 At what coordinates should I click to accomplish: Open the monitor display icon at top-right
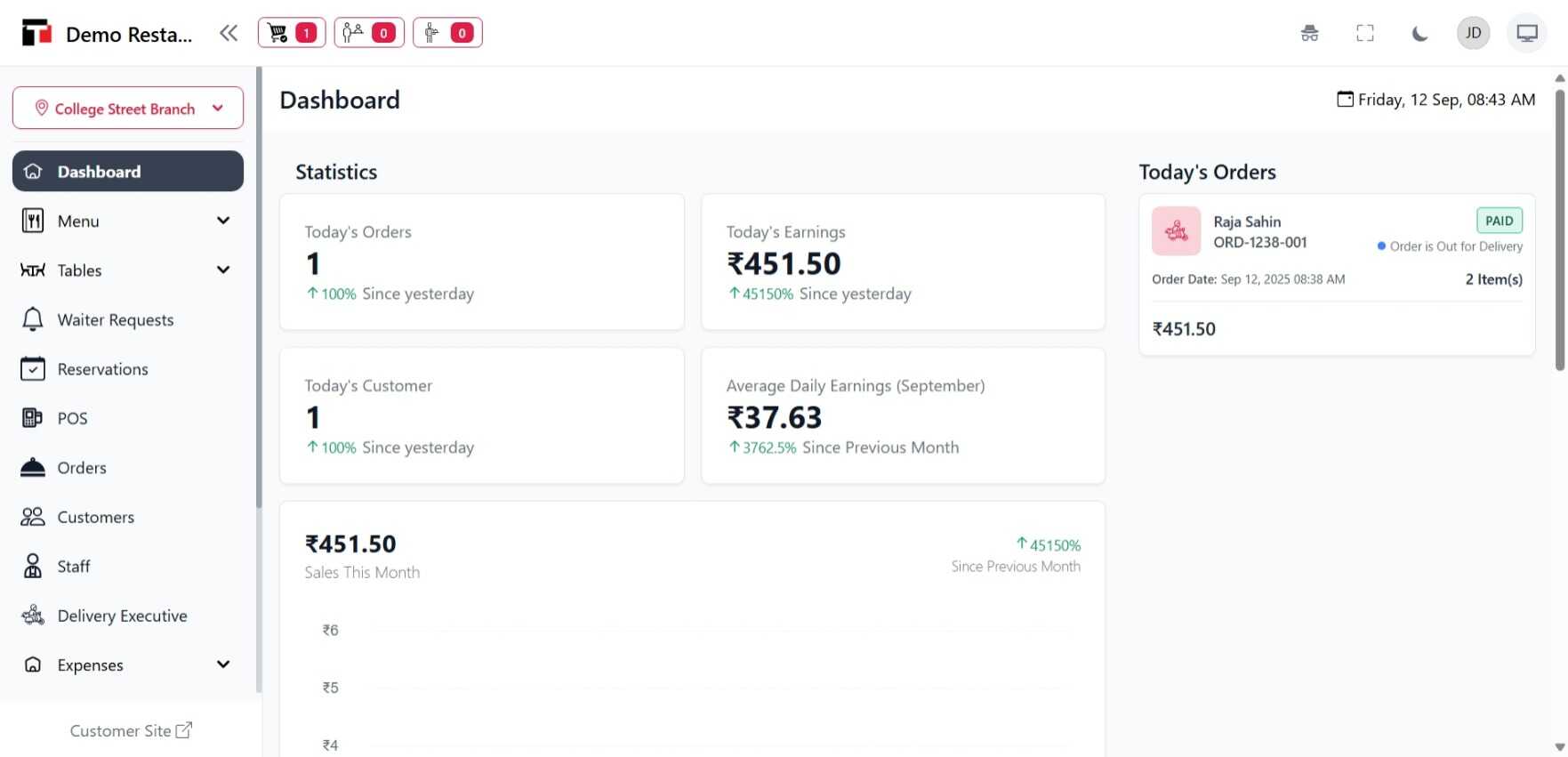pos(1527,34)
